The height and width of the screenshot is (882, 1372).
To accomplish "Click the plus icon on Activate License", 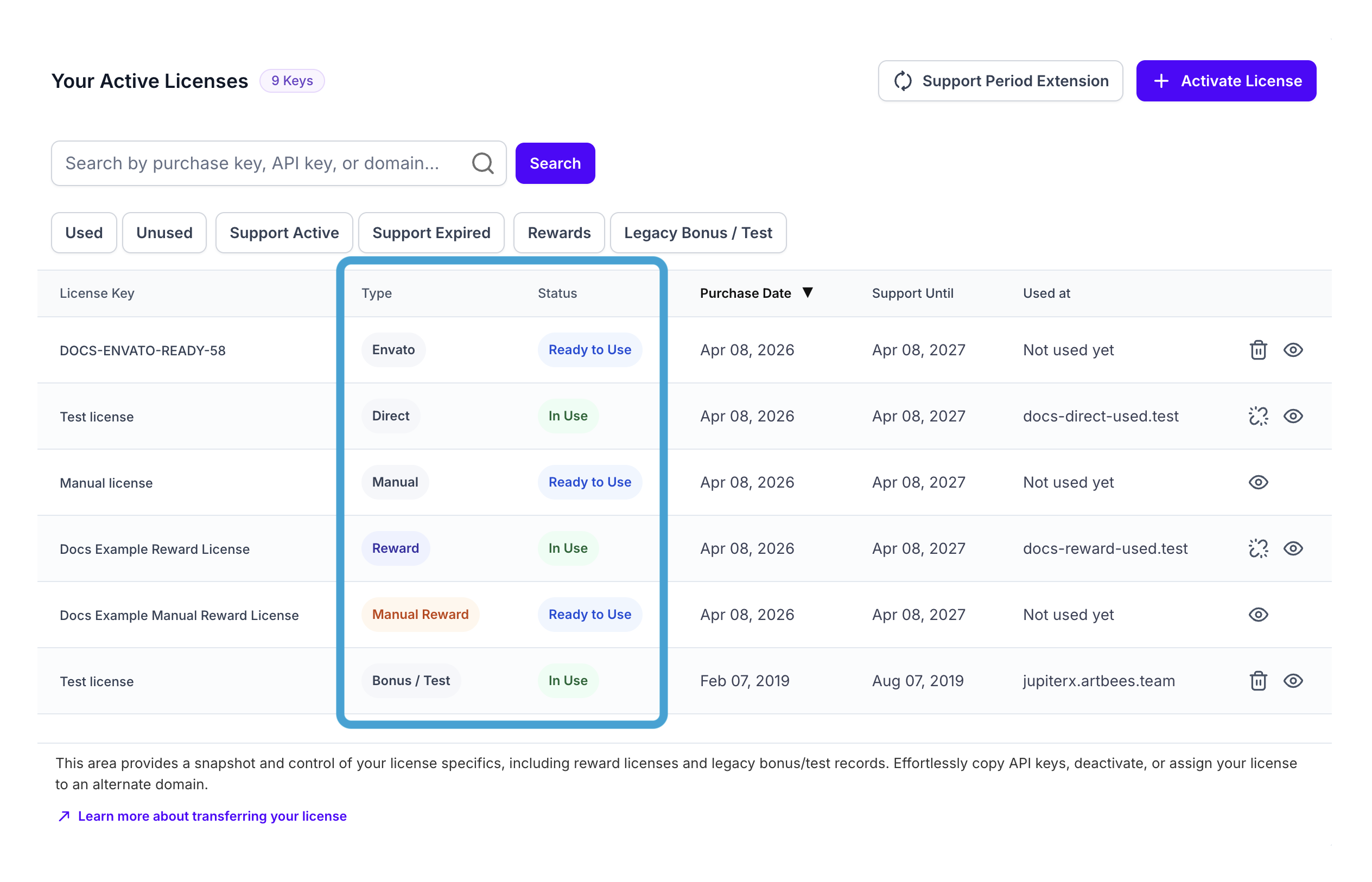I will click(x=1161, y=81).
